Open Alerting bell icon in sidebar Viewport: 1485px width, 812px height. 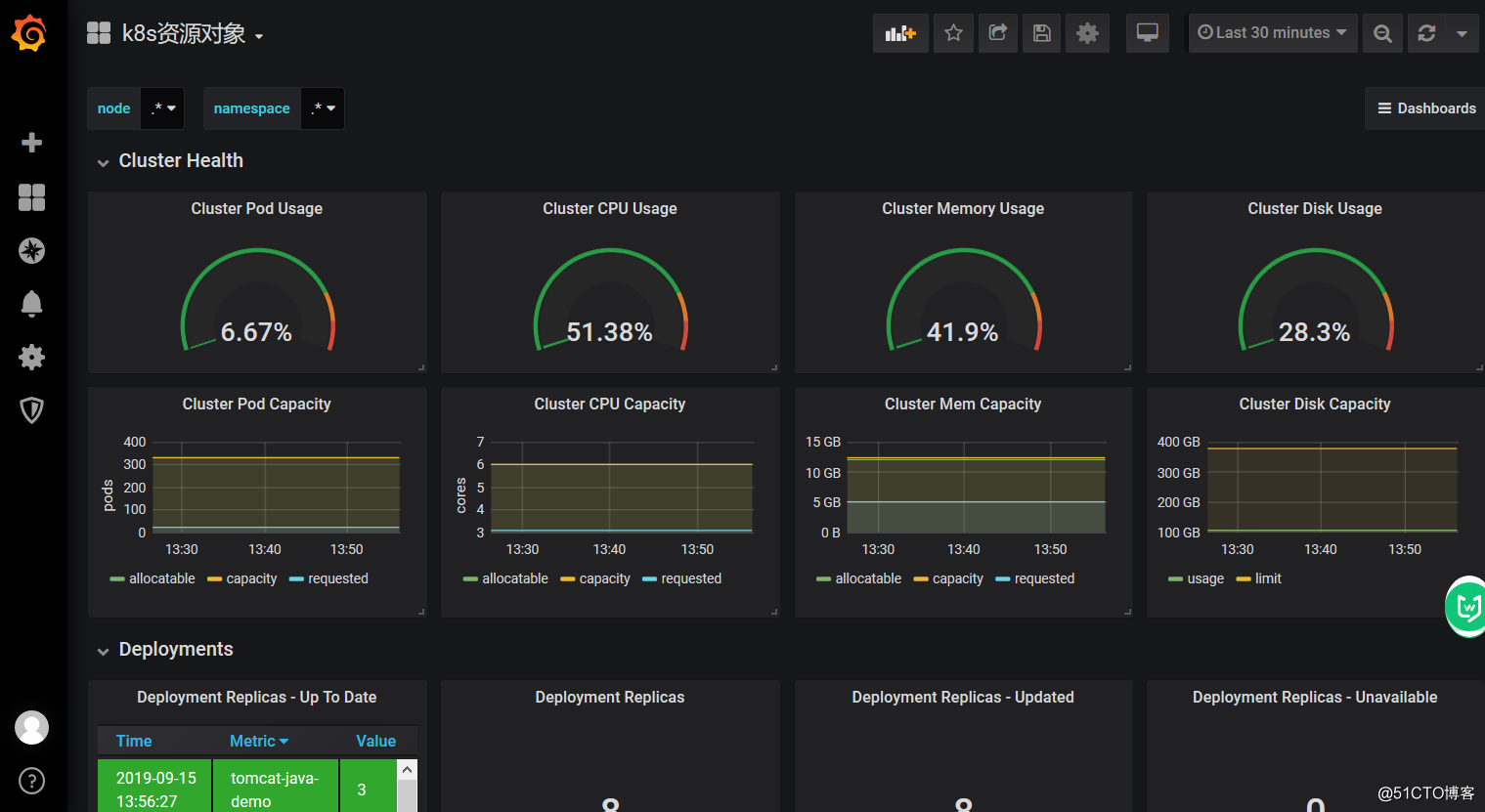[x=31, y=304]
